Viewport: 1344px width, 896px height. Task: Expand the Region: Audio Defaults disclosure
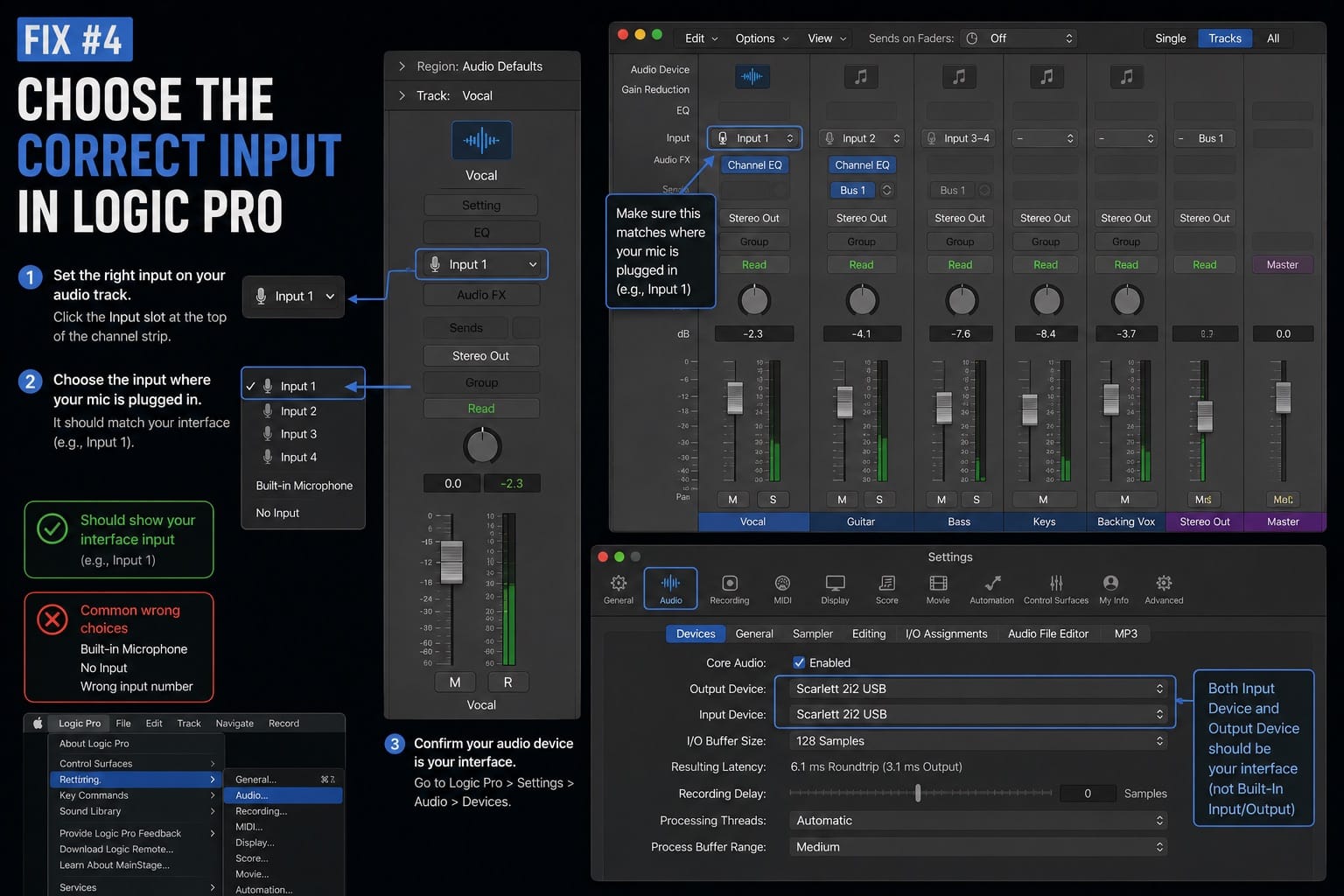pos(402,66)
